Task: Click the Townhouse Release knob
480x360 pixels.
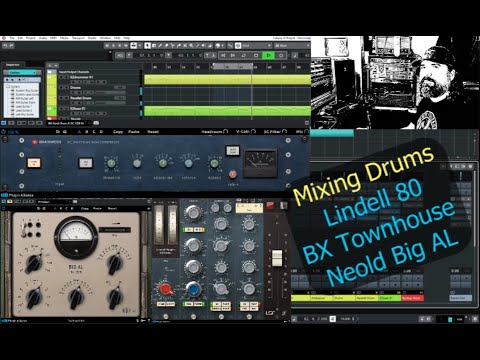Action: click(x=188, y=163)
